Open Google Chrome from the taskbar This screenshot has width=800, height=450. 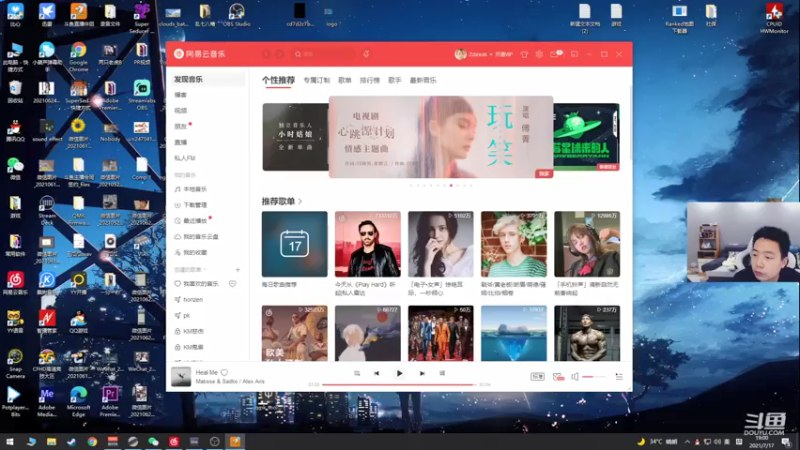[x=92, y=442]
